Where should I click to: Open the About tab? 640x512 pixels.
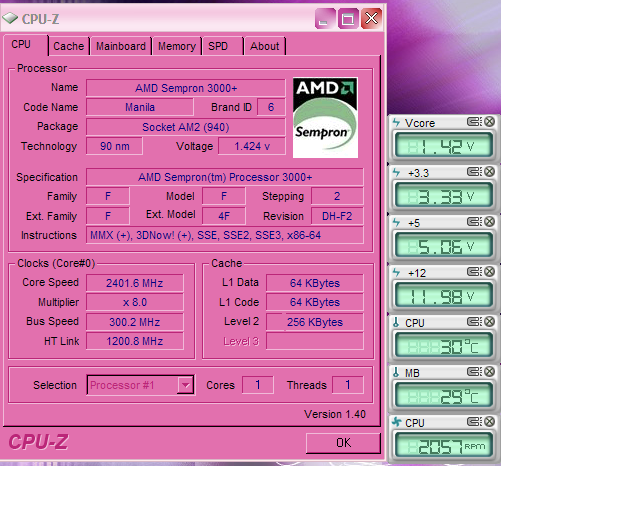(x=264, y=46)
